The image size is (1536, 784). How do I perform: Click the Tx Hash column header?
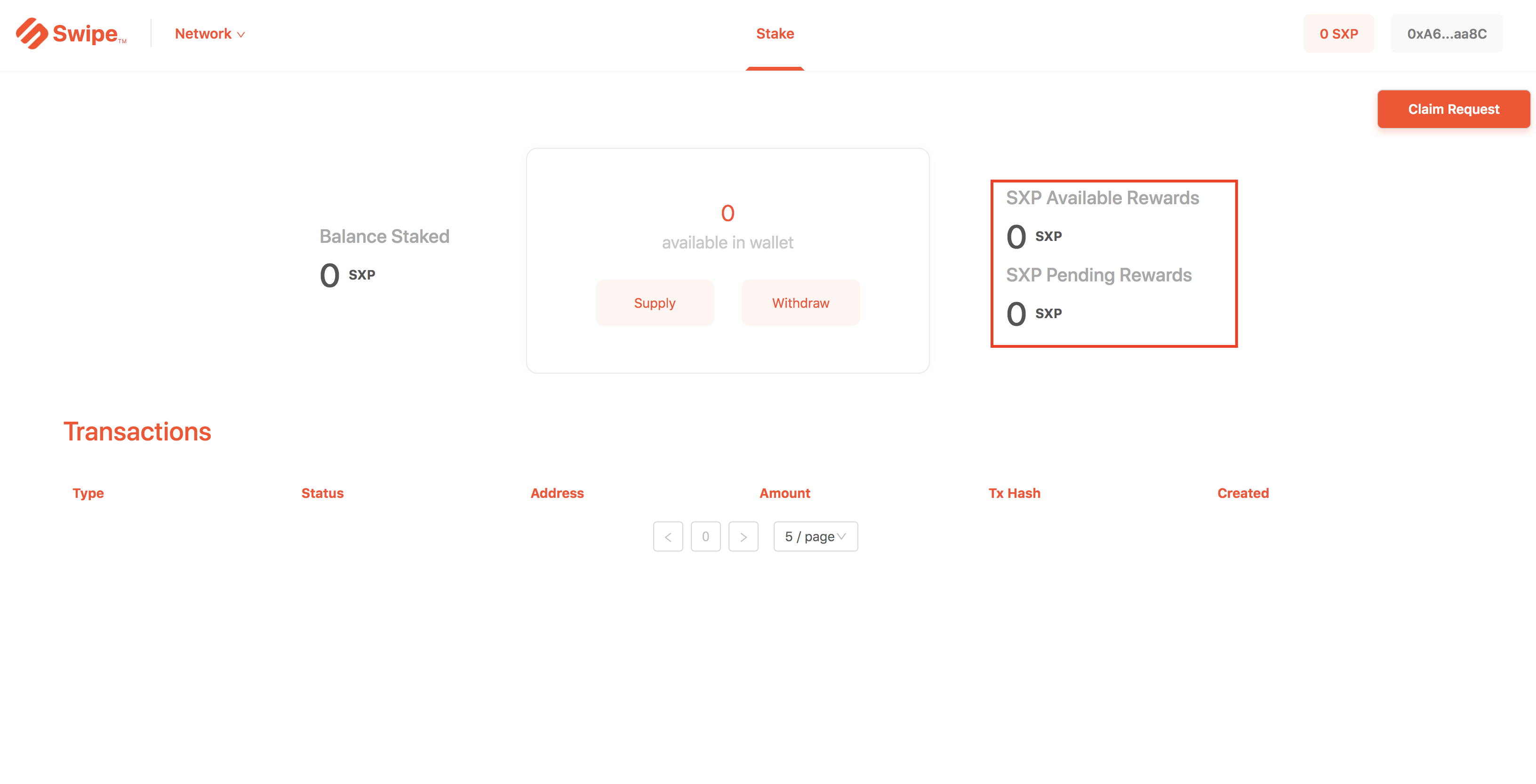pos(1014,493)
